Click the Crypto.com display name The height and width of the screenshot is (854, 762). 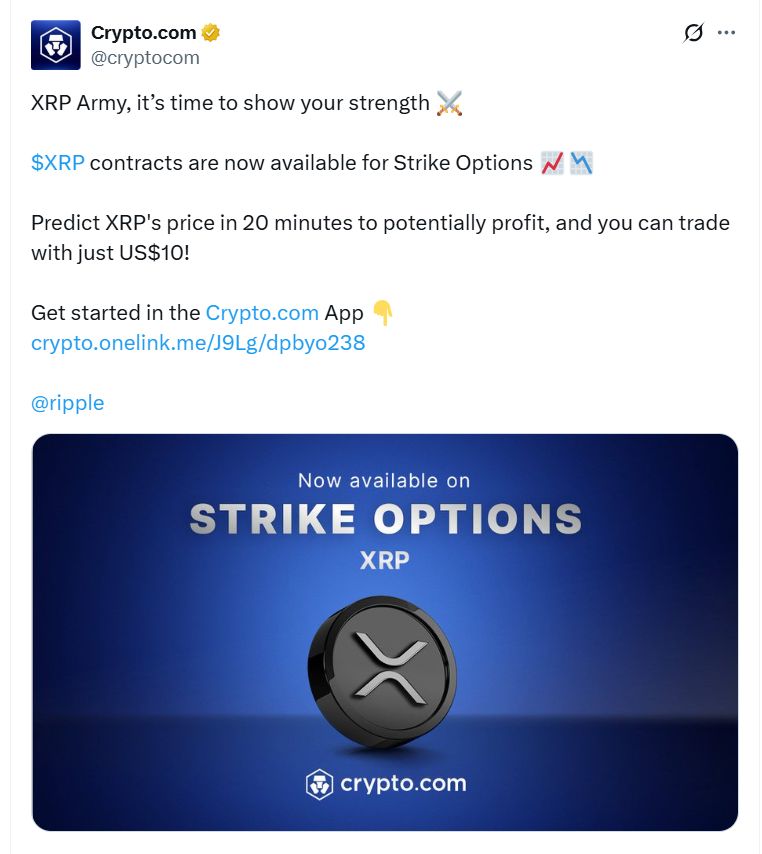coord(143,33)
